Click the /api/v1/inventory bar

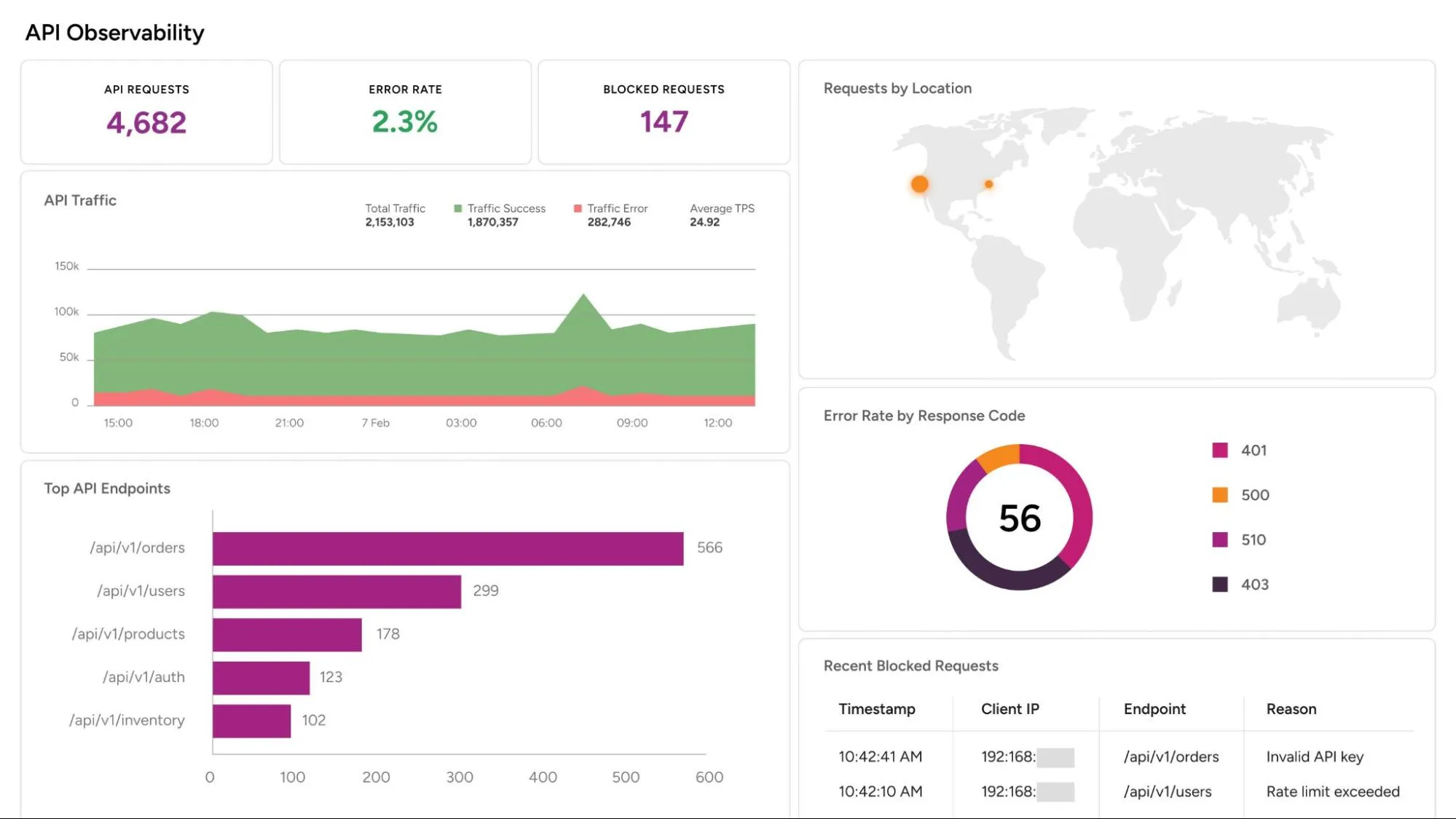tap(251, 721)
